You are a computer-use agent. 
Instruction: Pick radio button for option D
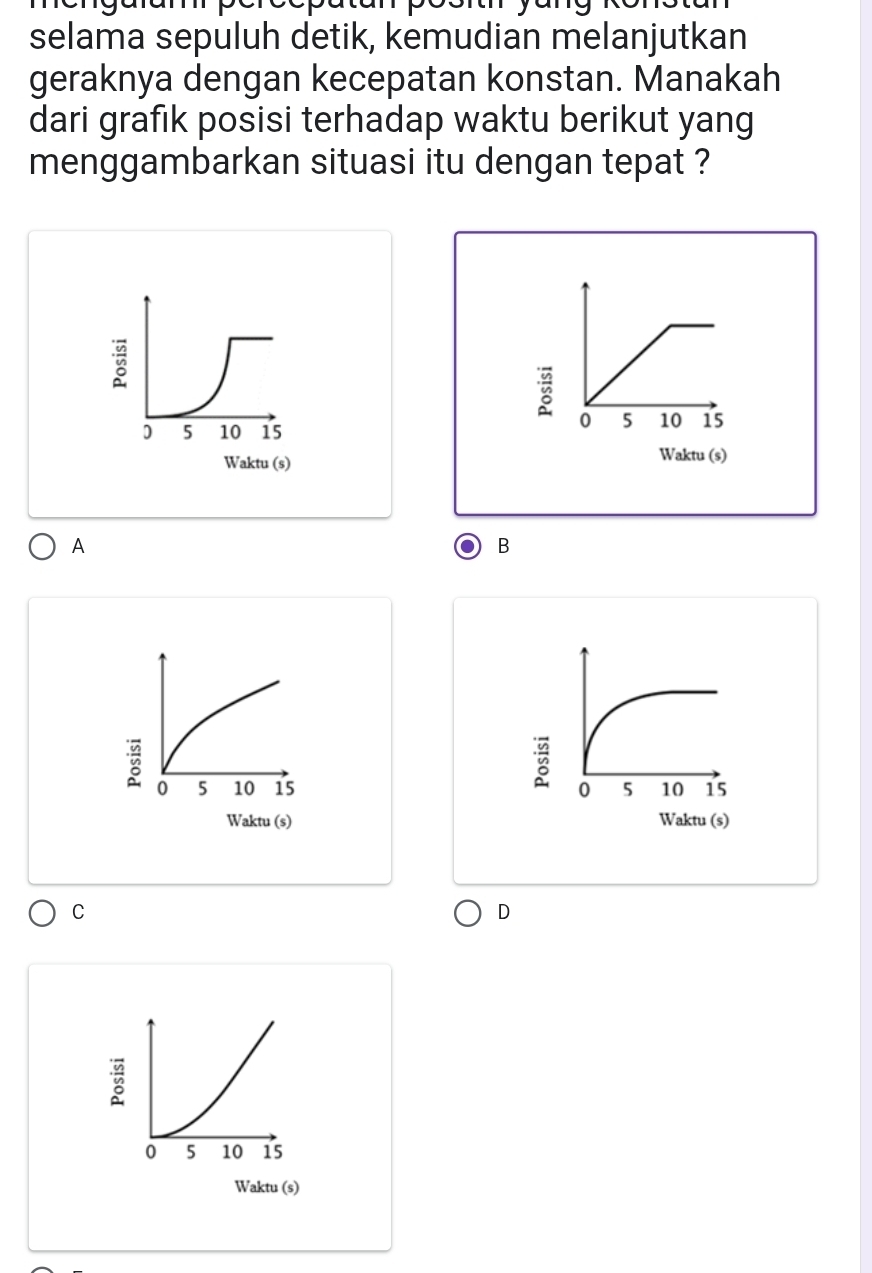pyautogui.click(x=468, y=912)
